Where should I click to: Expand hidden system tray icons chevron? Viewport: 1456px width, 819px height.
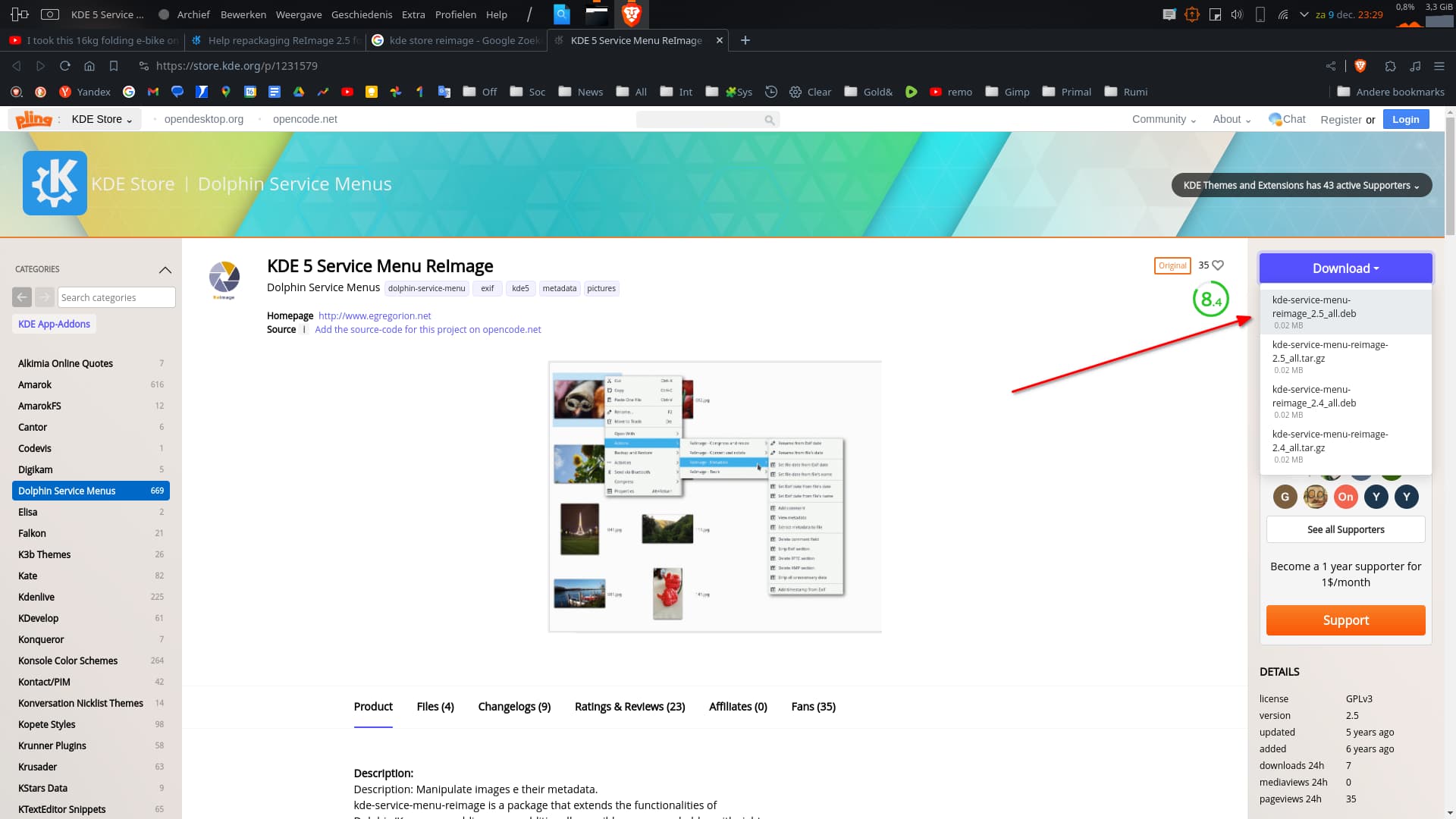click(x=1304, y=14)
